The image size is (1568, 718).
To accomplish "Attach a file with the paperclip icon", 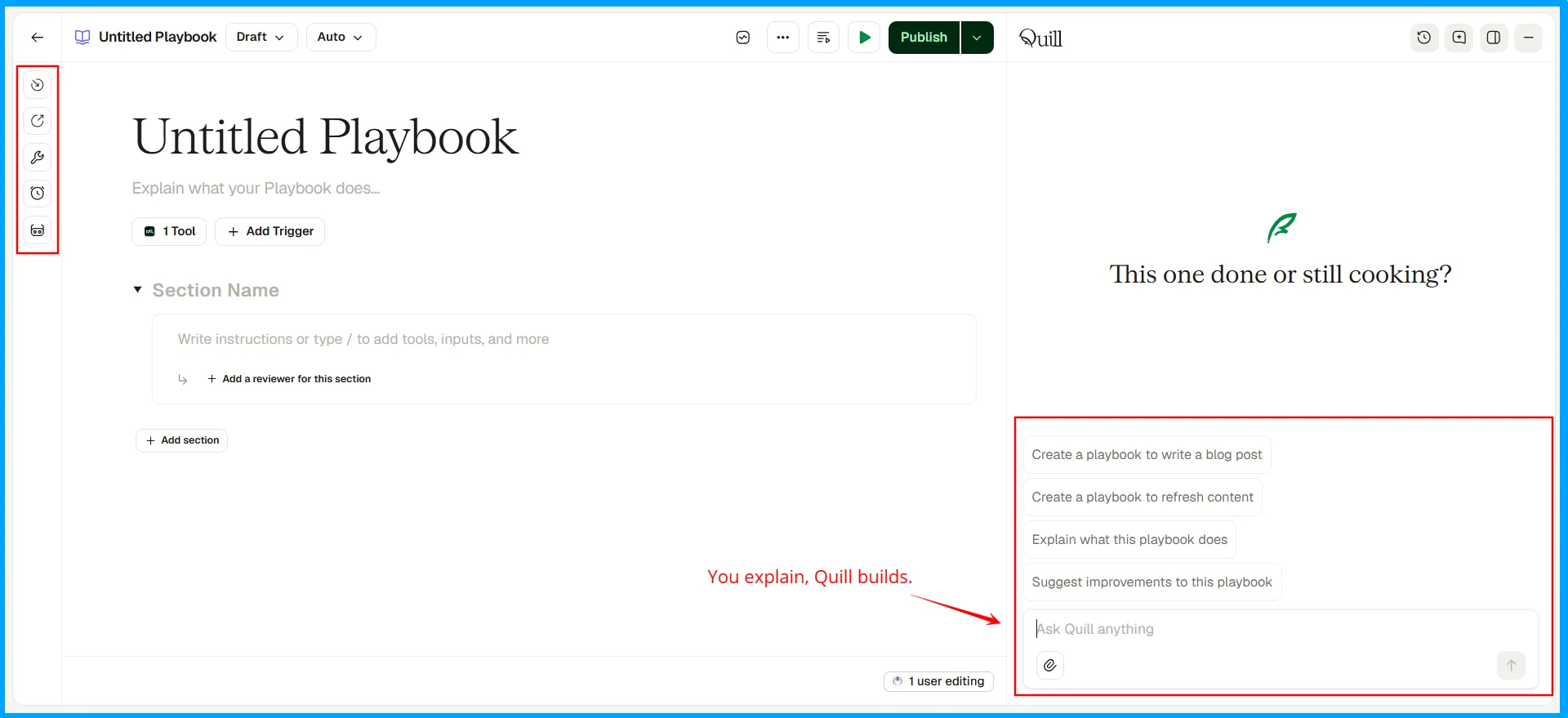I will [1050, 666].
